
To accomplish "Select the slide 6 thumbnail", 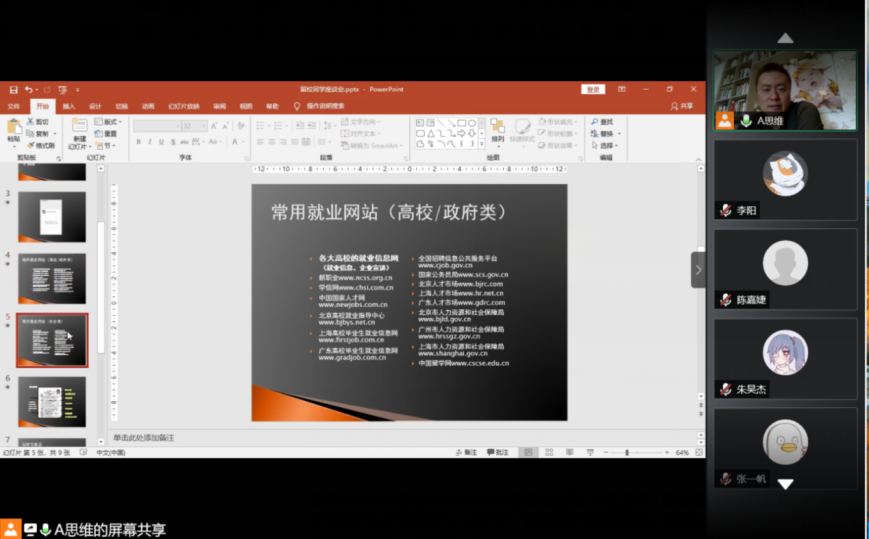I will [x=52, y=402].
